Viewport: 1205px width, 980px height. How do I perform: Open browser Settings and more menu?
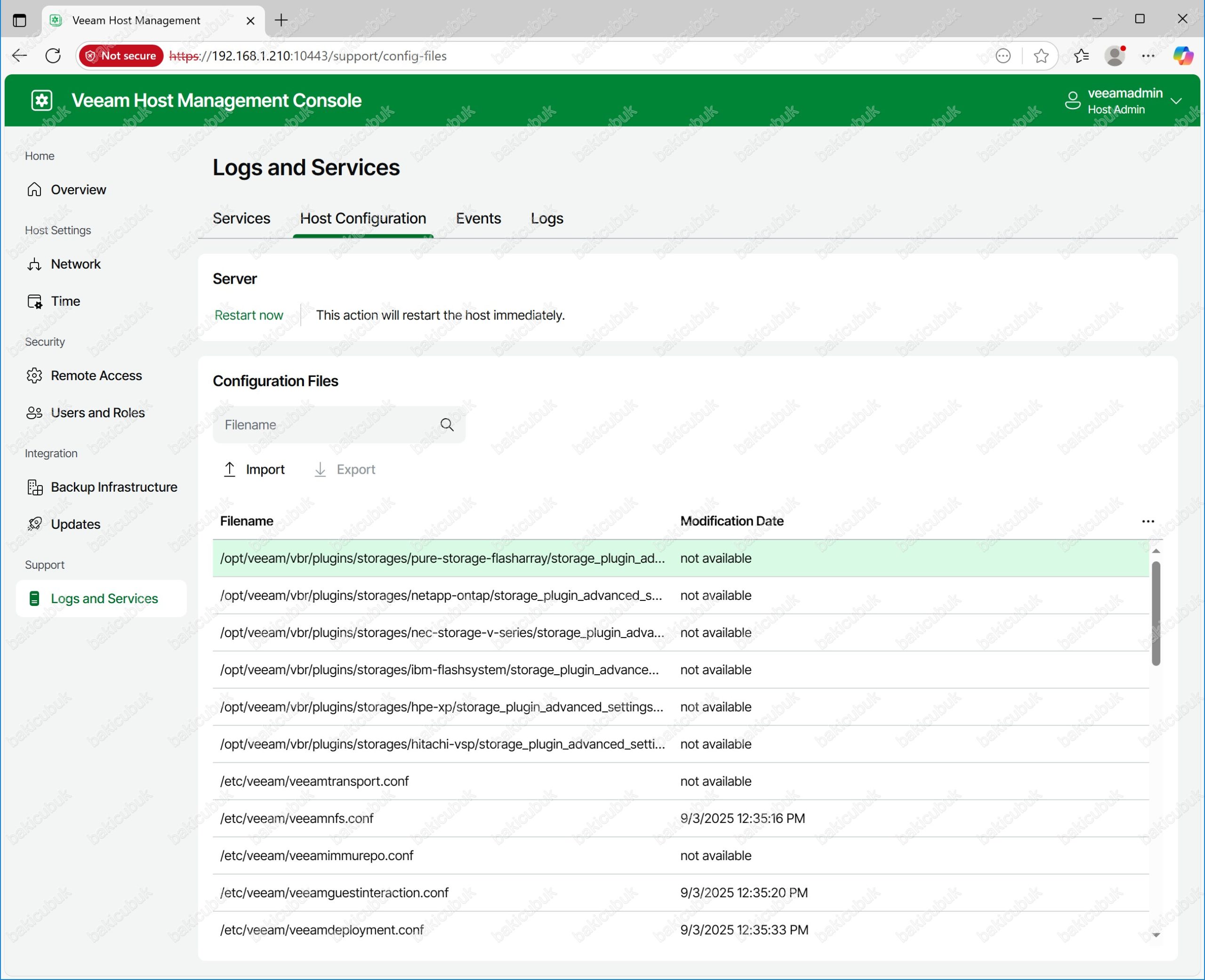(1148, 56)
